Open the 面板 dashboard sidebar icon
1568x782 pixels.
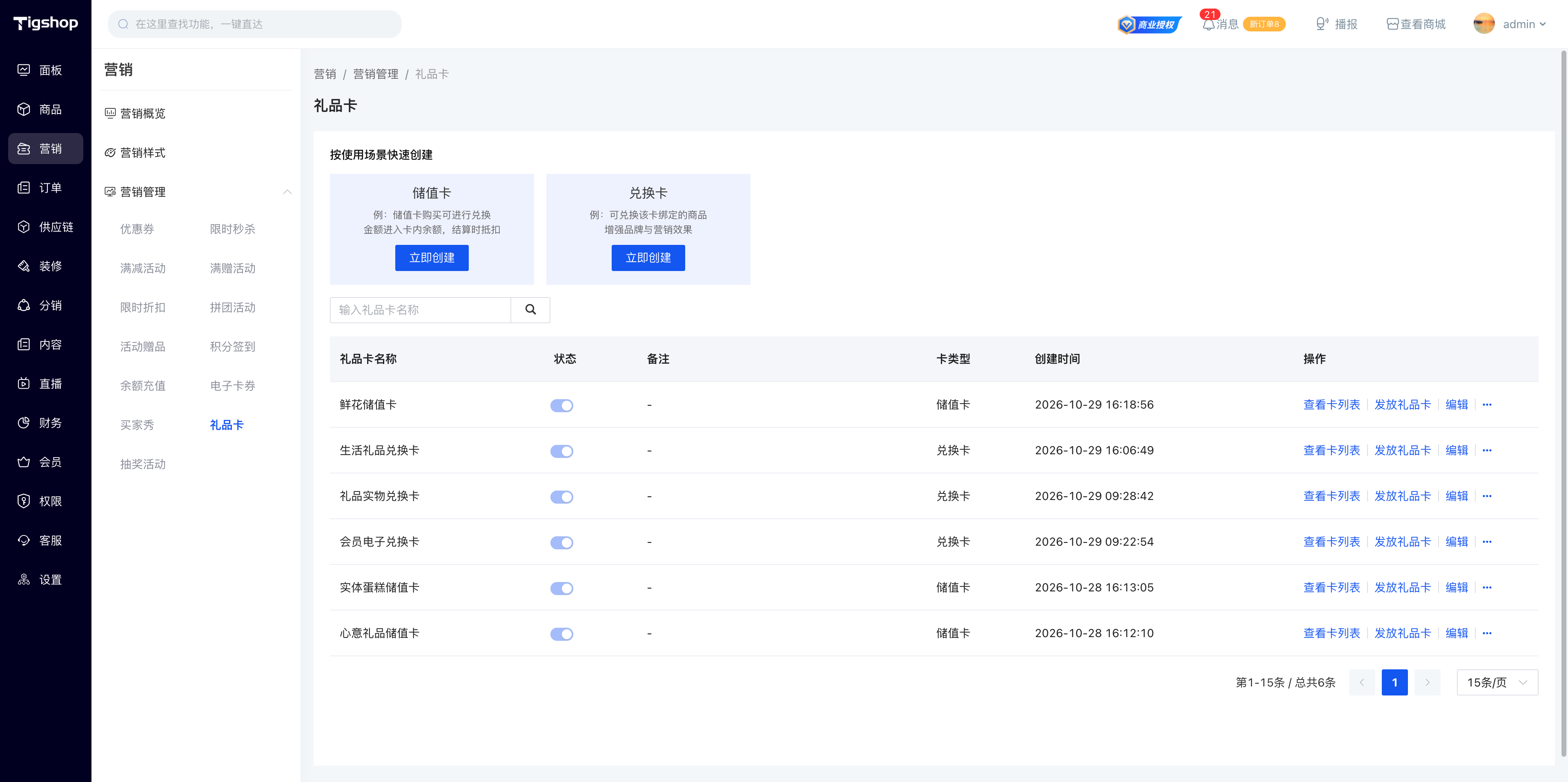tap(24, 70)
